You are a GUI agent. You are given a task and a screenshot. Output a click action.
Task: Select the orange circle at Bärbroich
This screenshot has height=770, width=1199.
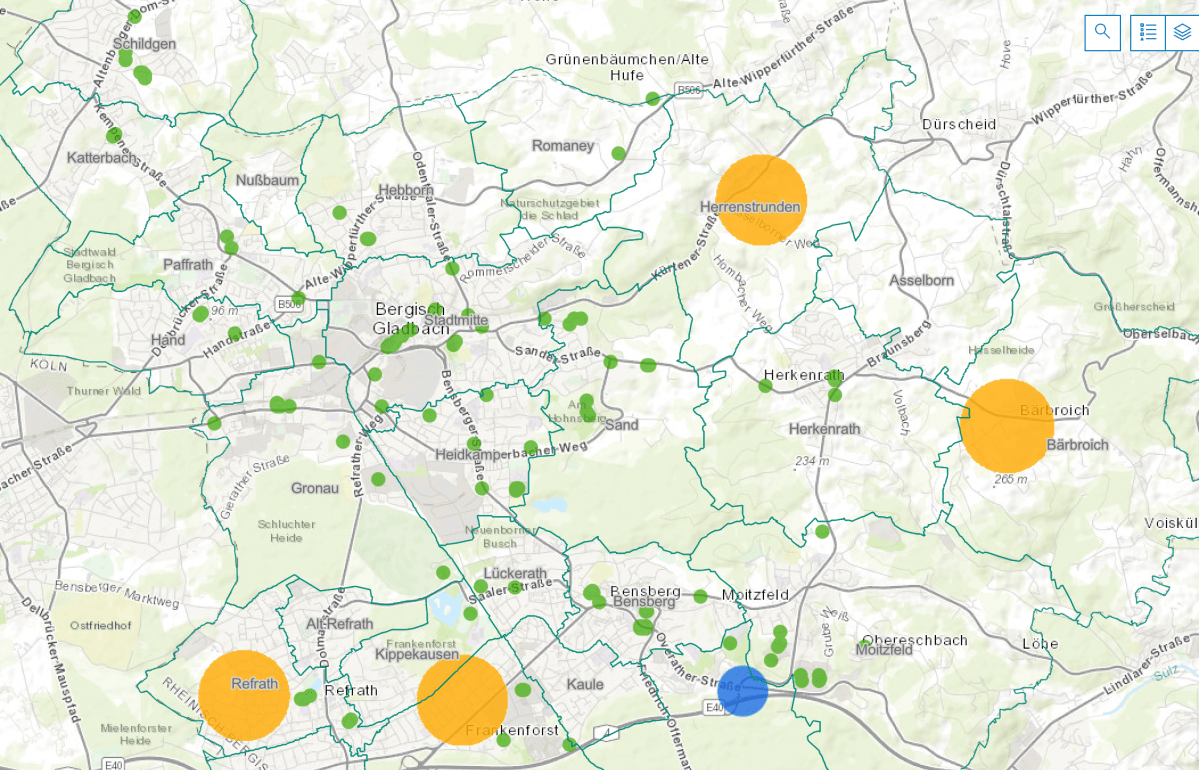pos(1007,426)
